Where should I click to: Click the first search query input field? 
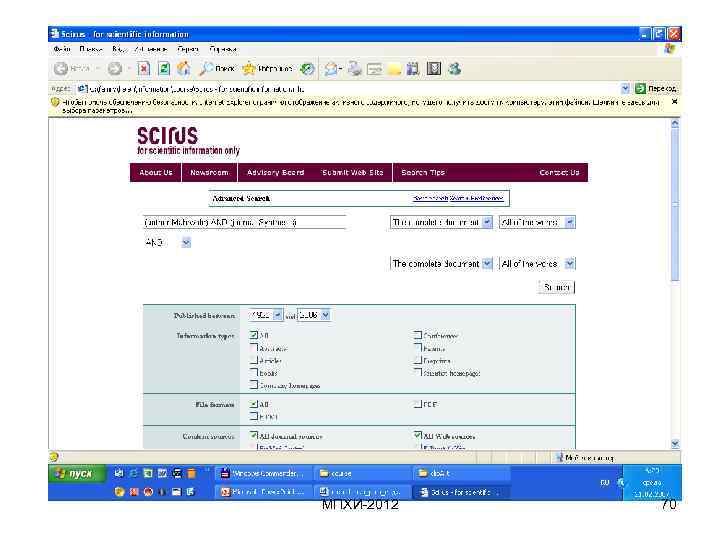[245, 222]
